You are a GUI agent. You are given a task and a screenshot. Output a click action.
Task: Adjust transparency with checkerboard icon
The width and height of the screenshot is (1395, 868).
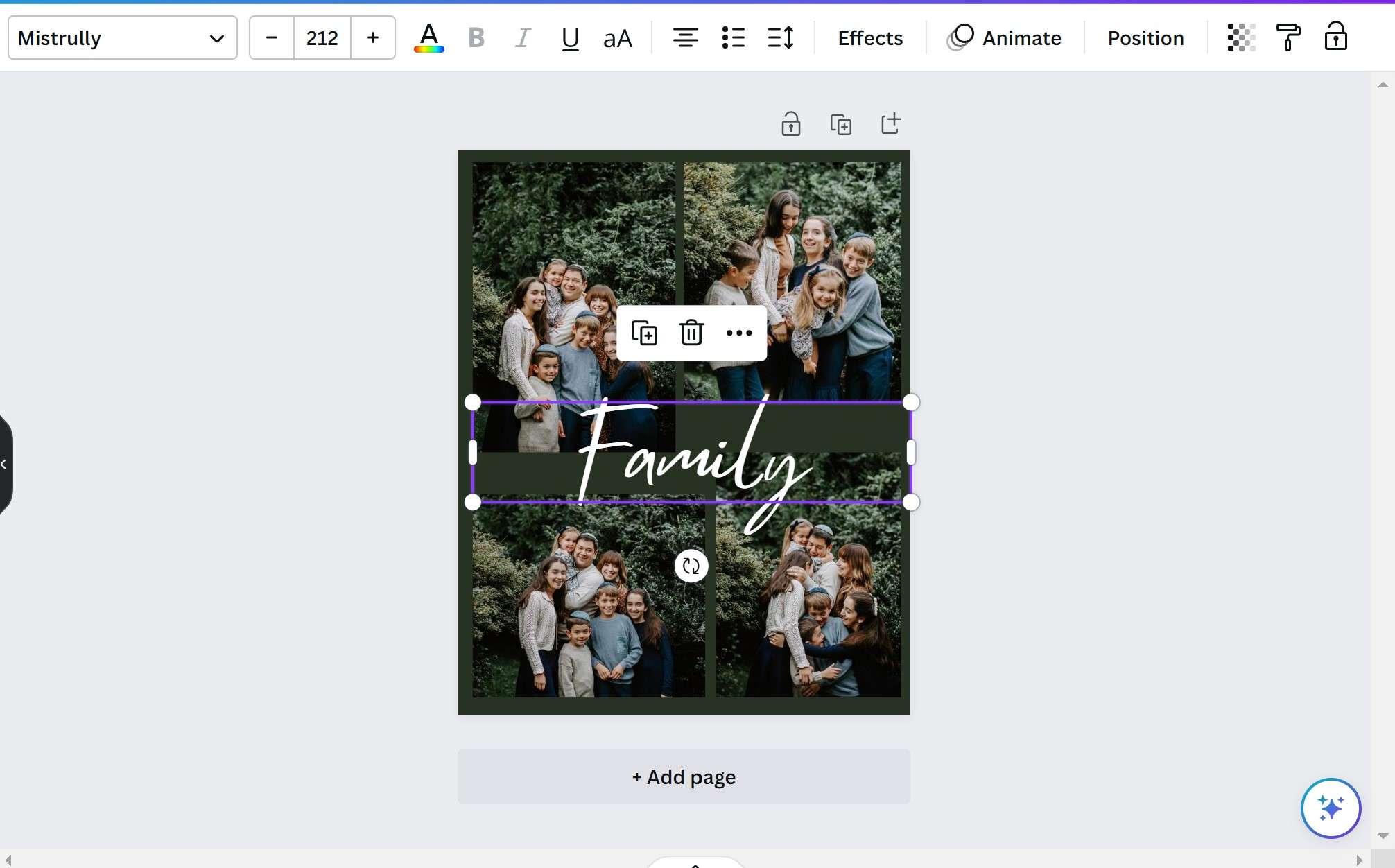click(x=1241, y=38)
